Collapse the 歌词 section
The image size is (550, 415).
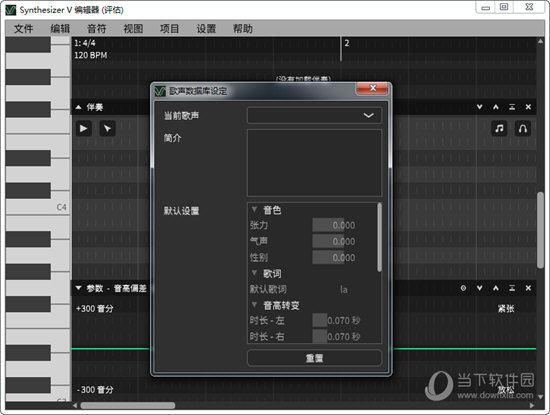click(255, 273)
